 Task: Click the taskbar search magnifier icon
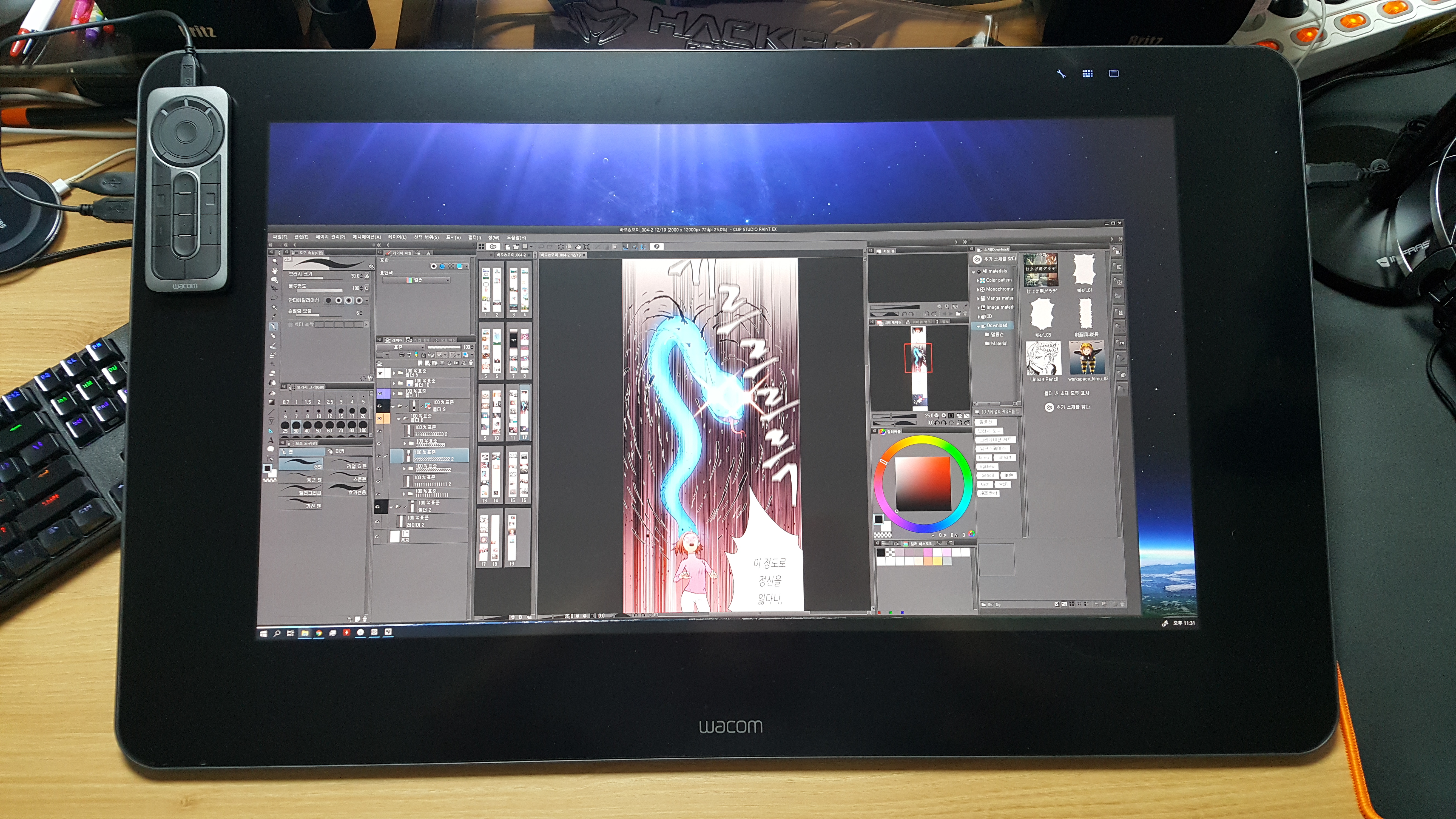tap(277, 634)
